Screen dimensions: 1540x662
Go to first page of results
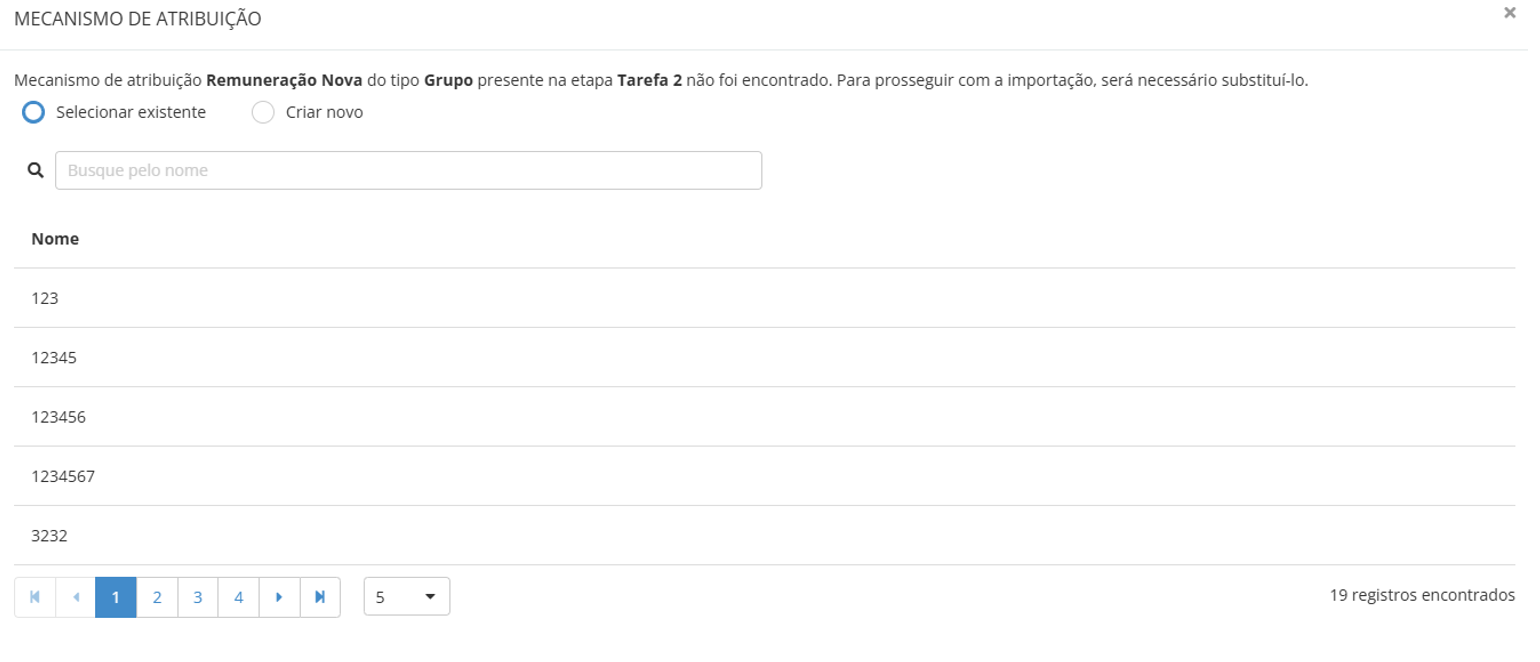pos(35,597)
